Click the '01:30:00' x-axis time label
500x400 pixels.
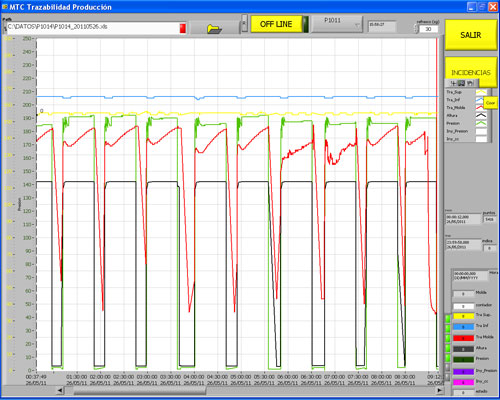[x=77, y=377]
